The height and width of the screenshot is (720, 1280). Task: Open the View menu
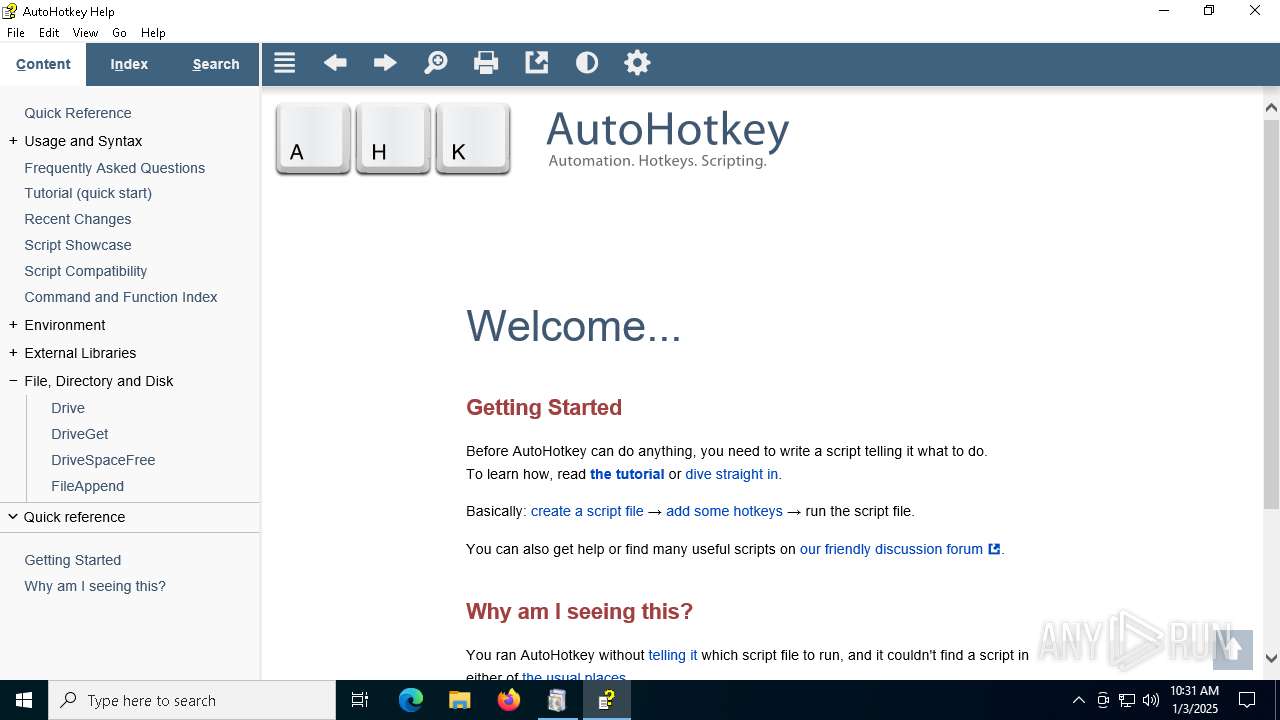click(x=85, y=33)
